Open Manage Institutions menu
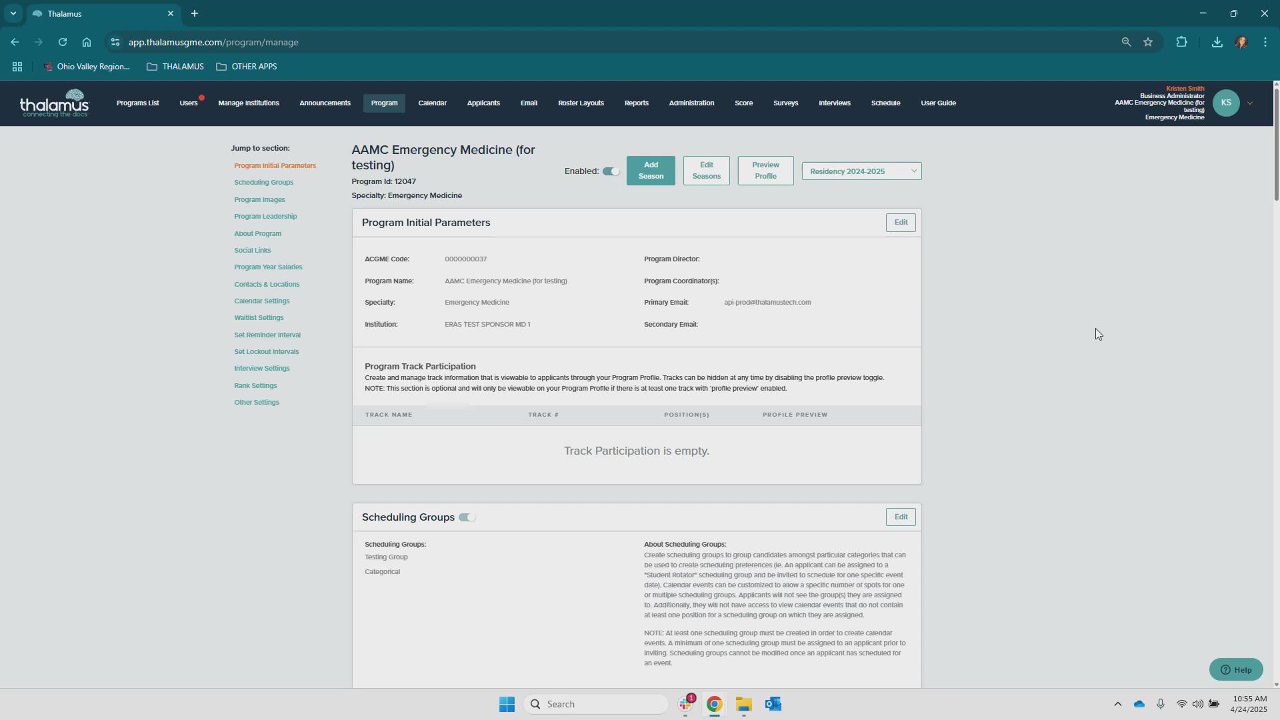The width and height of the screenshot is (1280, 720). 248,103
